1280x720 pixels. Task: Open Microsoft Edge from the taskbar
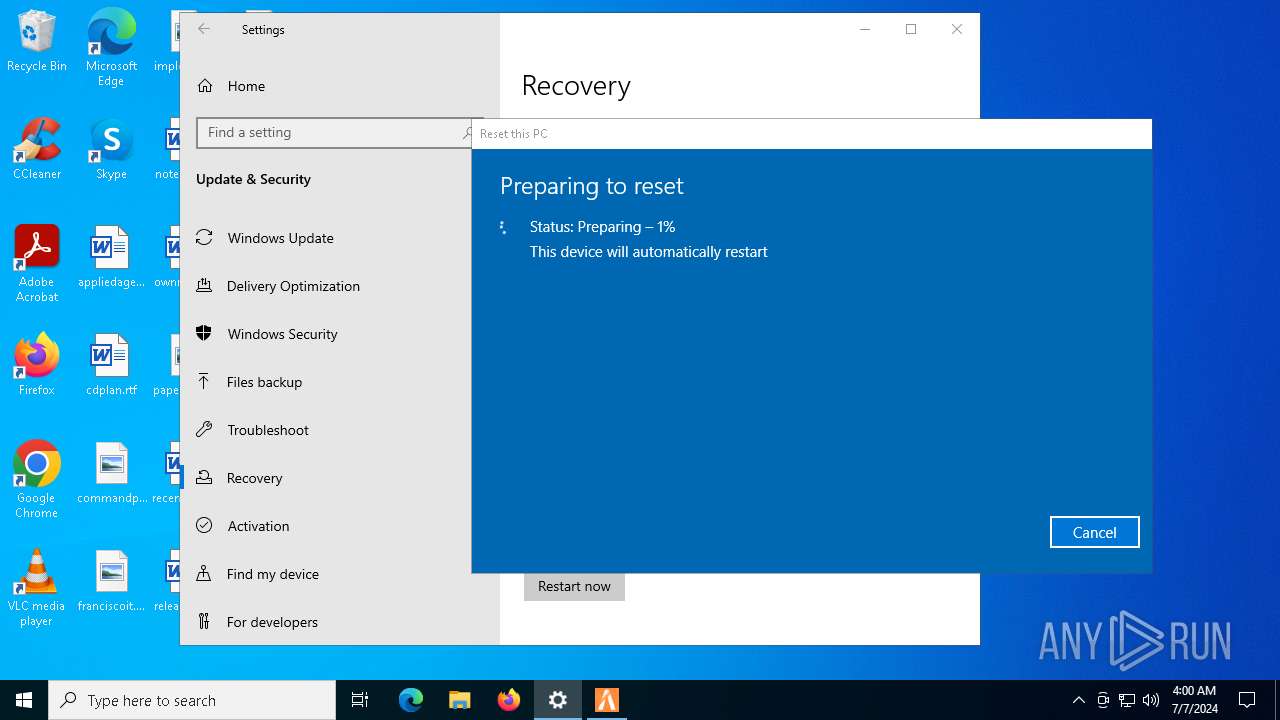point(411,700)
